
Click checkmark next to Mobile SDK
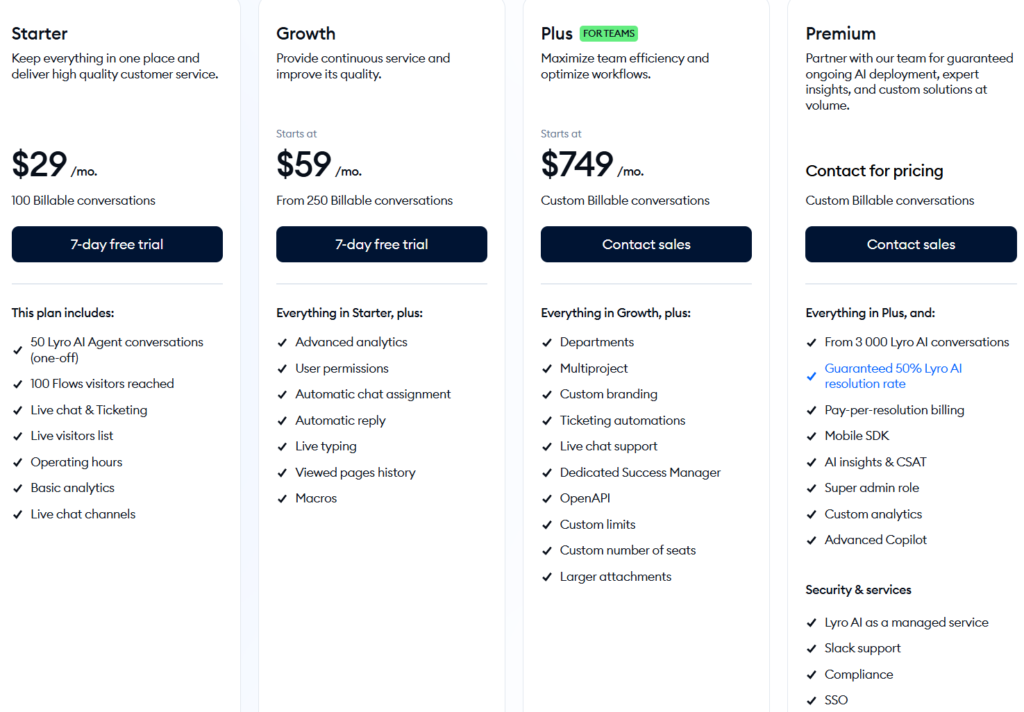(x=812, y=436)
